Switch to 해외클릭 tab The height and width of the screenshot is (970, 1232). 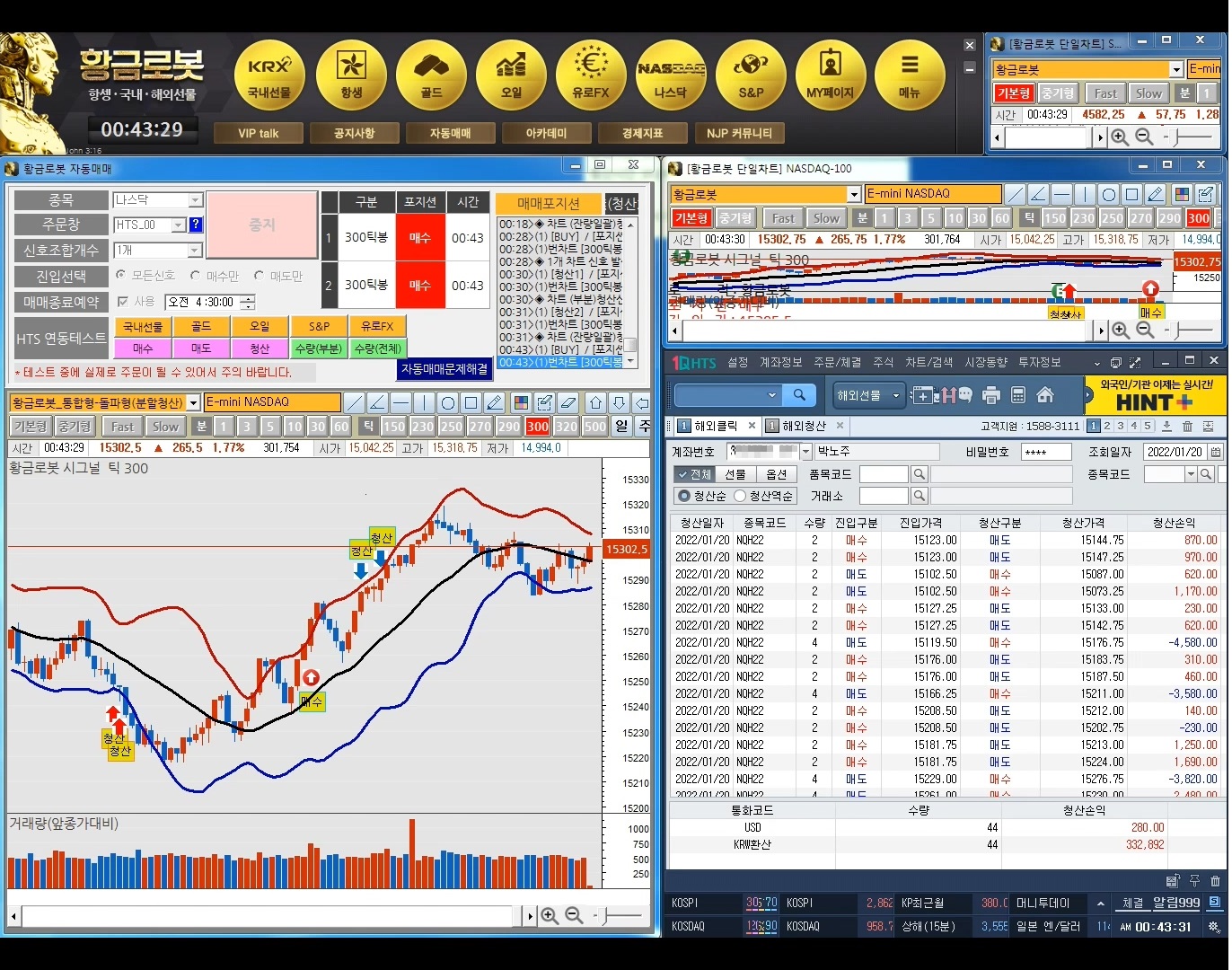pos(716,426)
